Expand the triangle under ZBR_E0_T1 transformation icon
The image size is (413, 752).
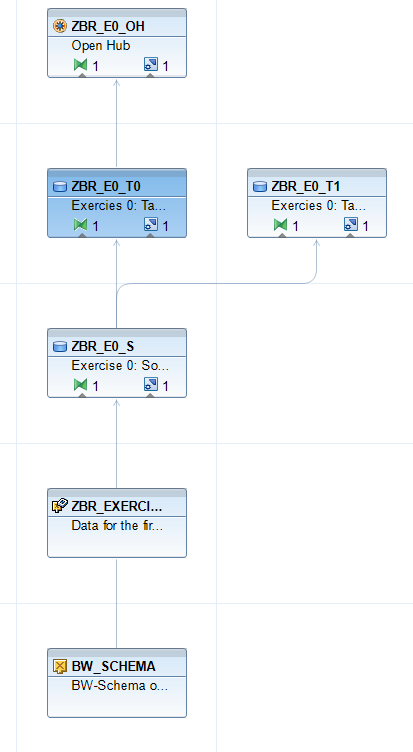pyautogui.click(x=282, y=235)
